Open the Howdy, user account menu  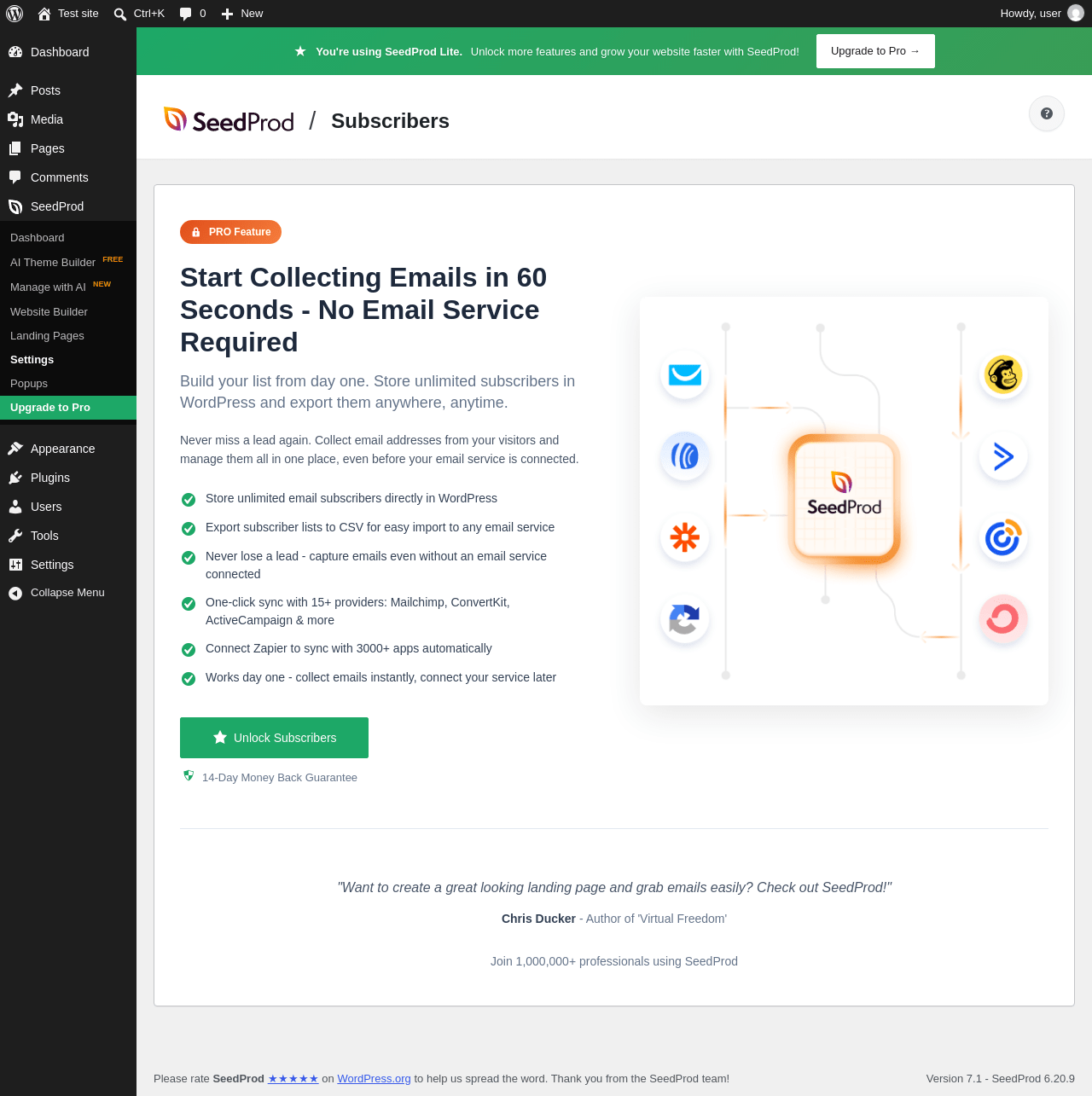coord(1042,14)
